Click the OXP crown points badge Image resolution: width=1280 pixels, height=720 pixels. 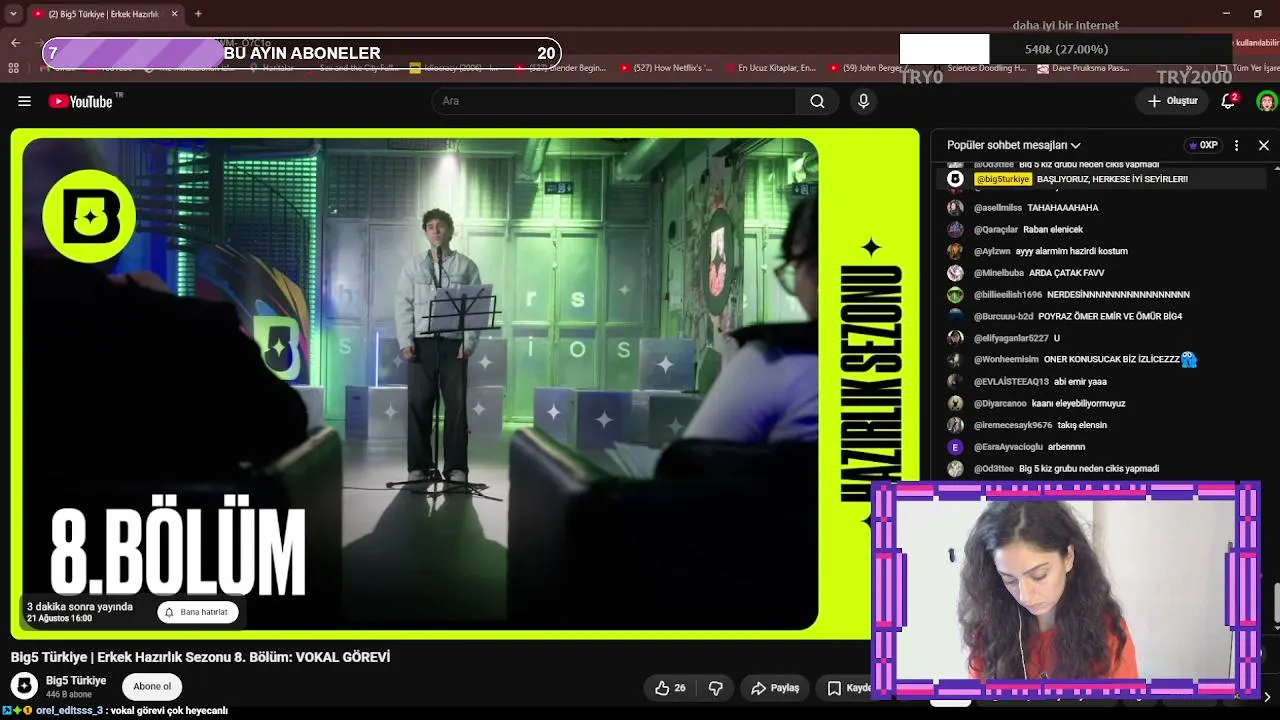click(x=1203, y=145)
